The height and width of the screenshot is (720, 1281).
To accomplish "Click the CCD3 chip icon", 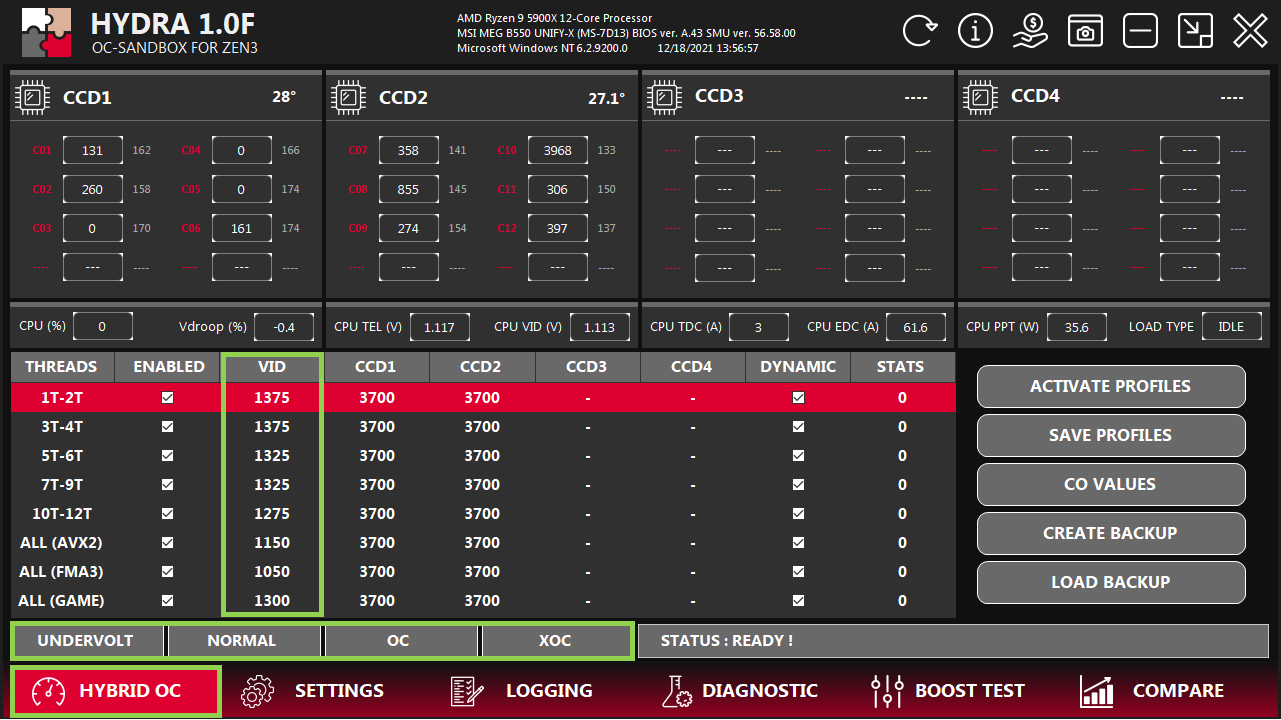I will [665, 98].
